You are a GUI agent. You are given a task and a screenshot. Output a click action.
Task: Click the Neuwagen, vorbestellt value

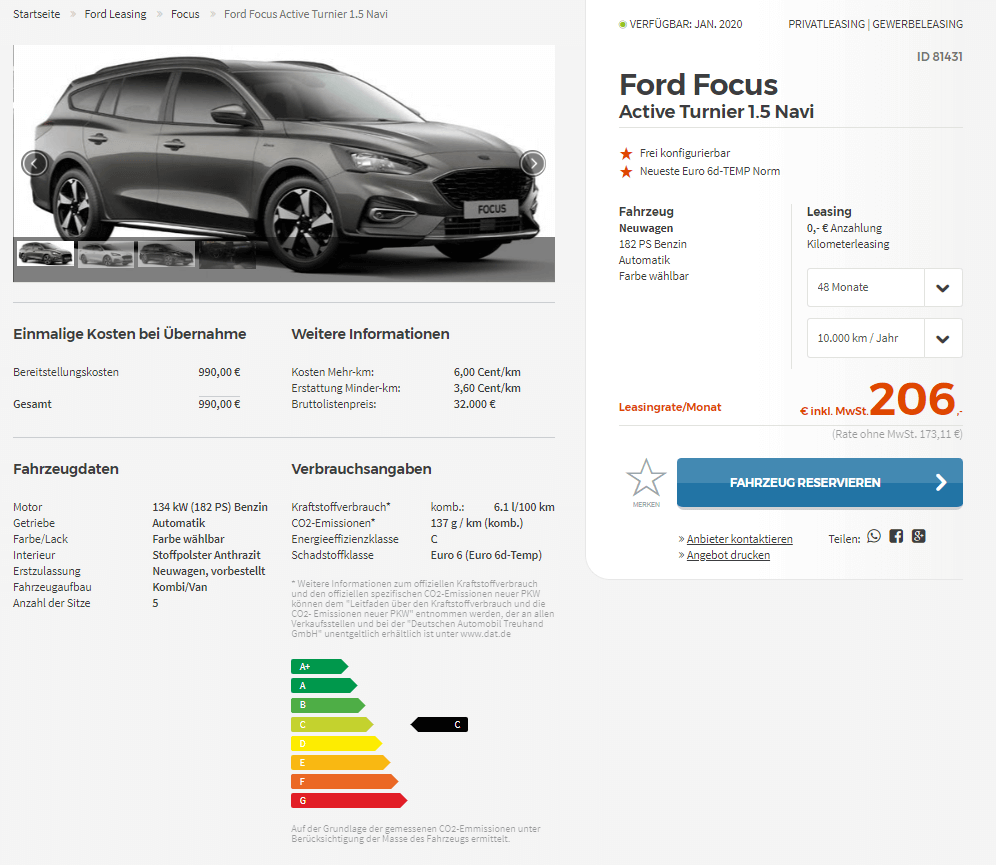(x=208, y=571)
